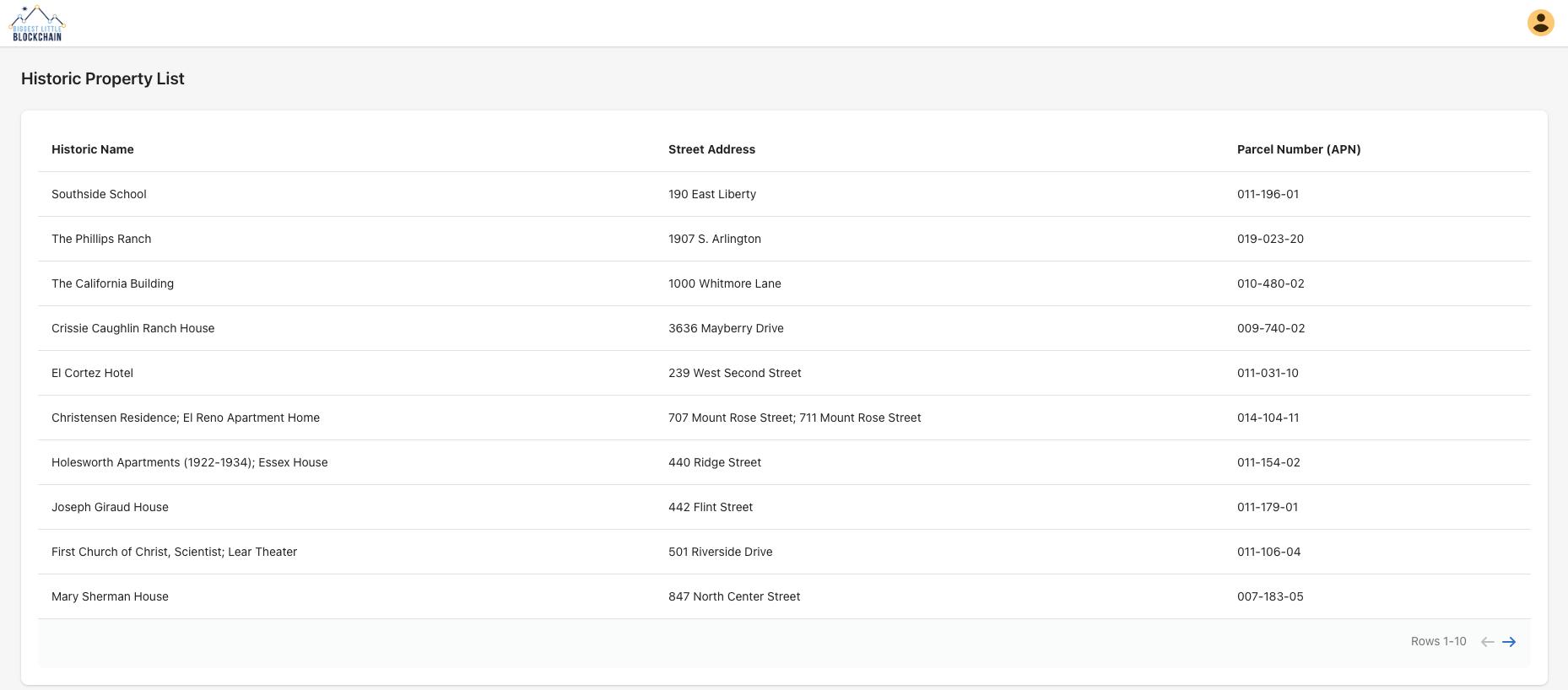
Task: Click the previous page arrow
Action: point(1487,642)
